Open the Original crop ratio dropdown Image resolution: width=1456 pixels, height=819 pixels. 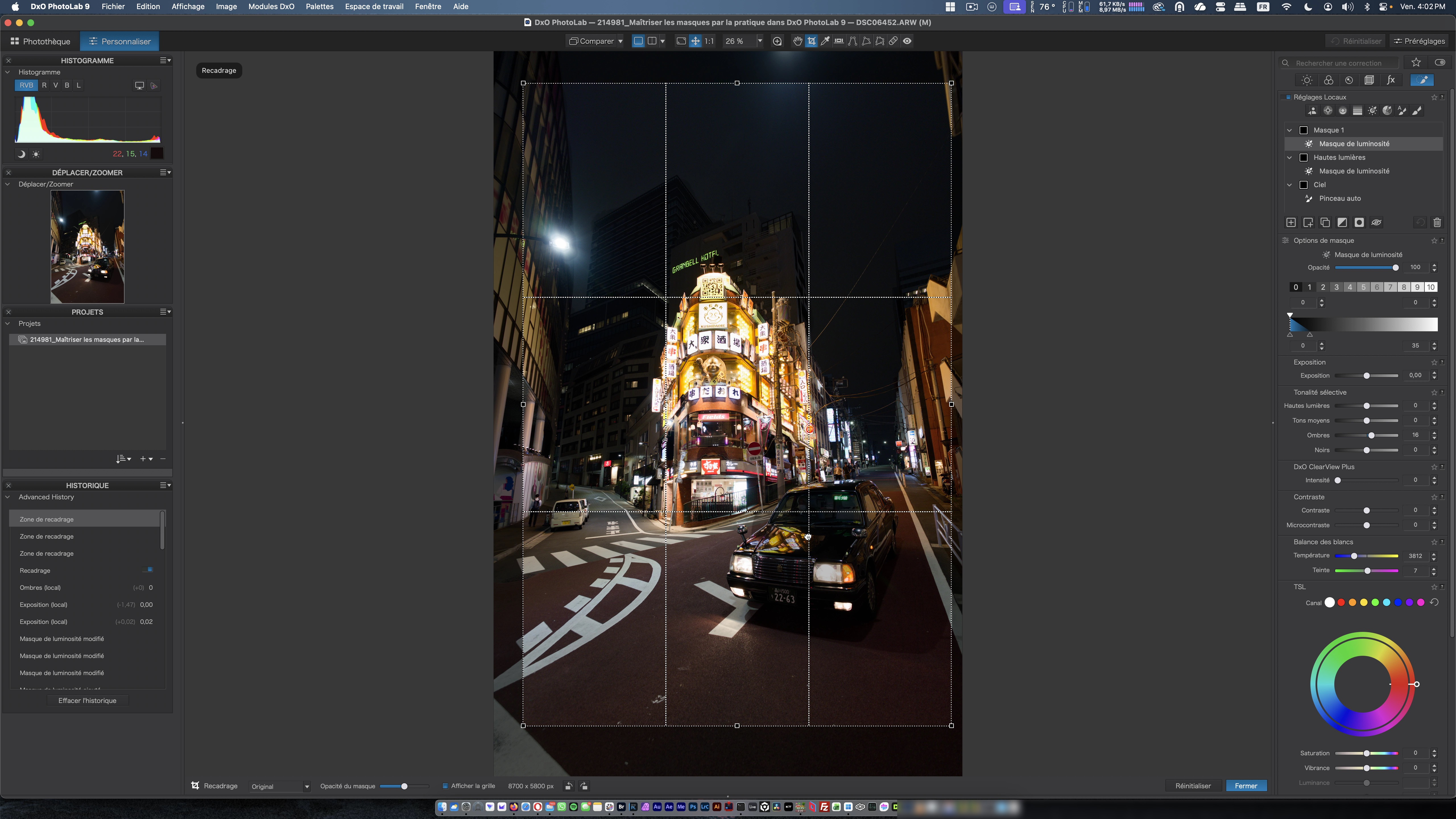[280, 787]
